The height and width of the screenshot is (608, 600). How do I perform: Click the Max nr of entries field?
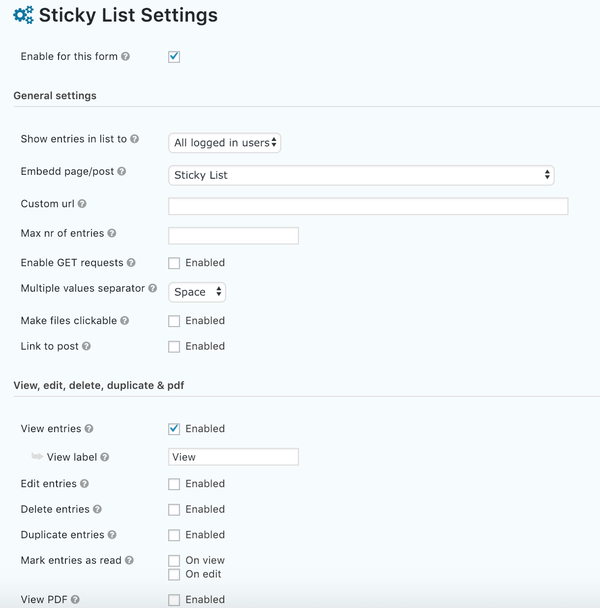coord(233,236)
